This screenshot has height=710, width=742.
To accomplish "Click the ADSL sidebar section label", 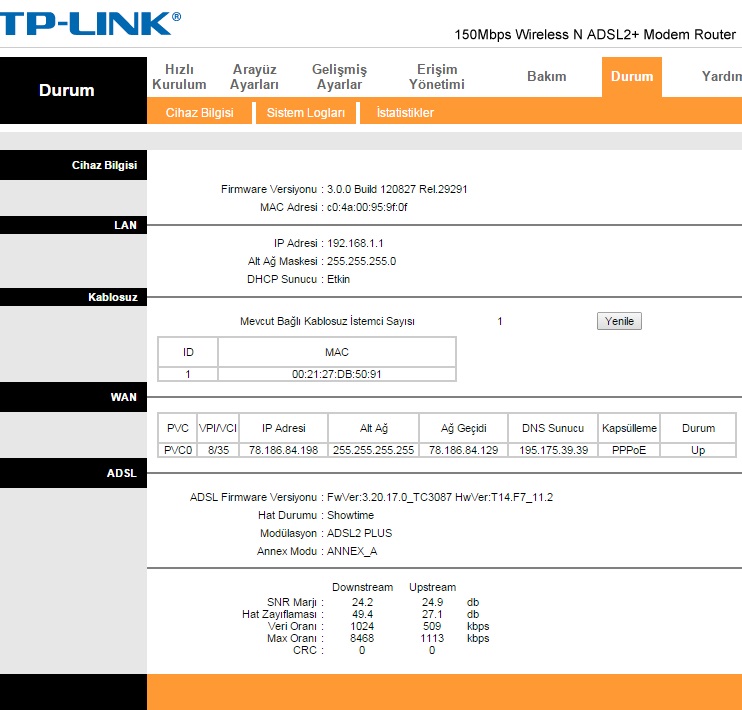I will click(122, 473).
